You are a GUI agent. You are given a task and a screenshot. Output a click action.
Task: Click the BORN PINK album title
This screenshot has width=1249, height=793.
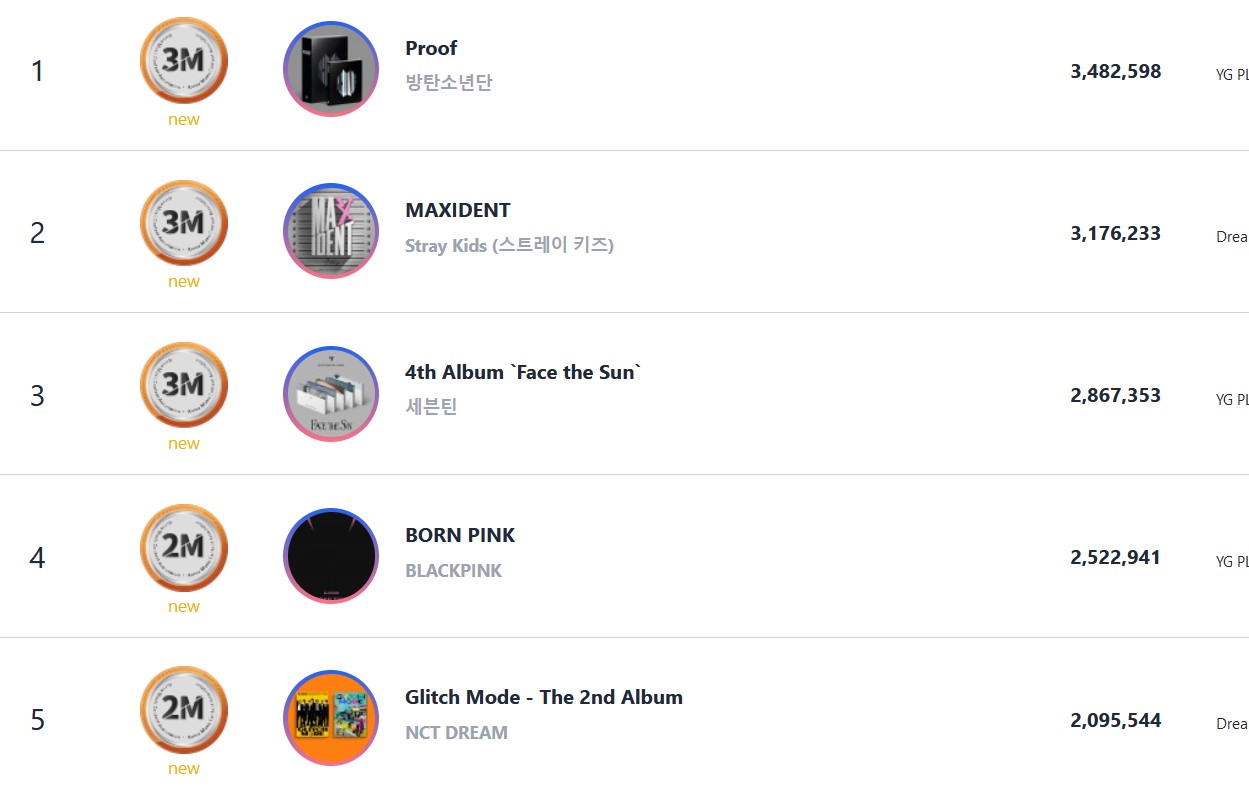tap(460, 535)
